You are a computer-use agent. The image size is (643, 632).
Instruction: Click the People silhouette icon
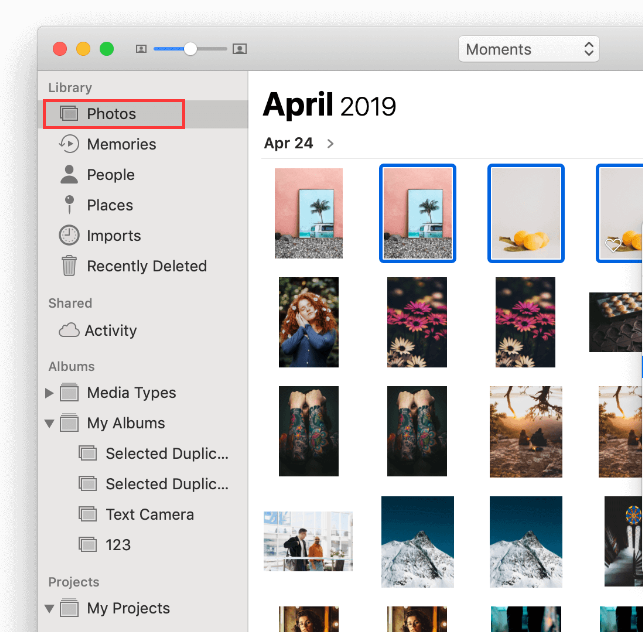(69, 174)
